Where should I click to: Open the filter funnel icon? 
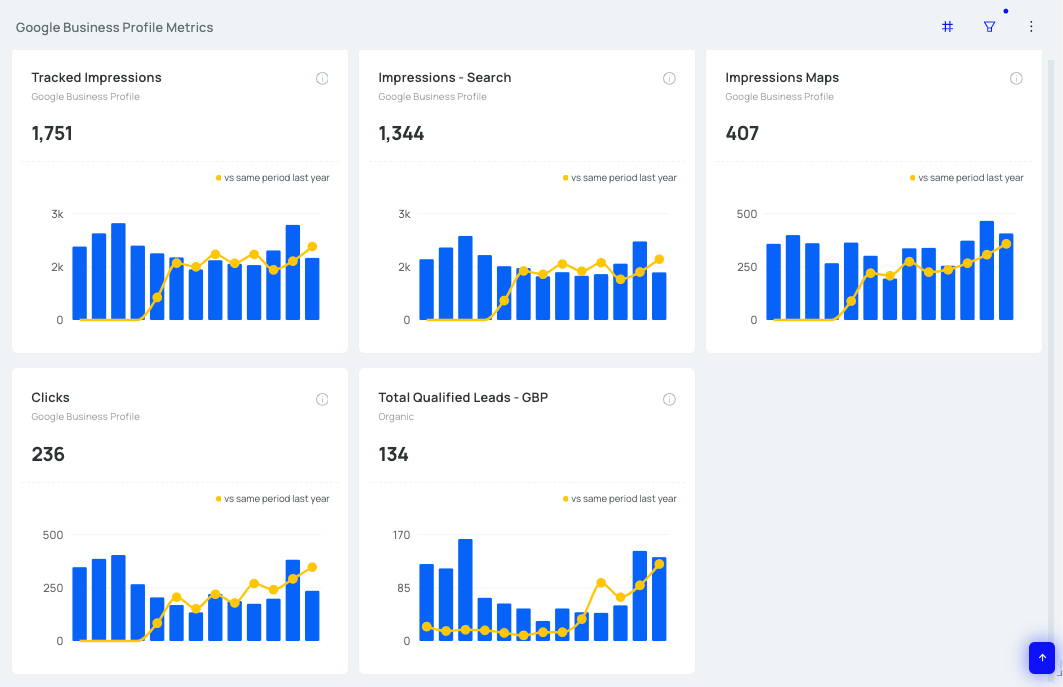[x=989, y=26]
